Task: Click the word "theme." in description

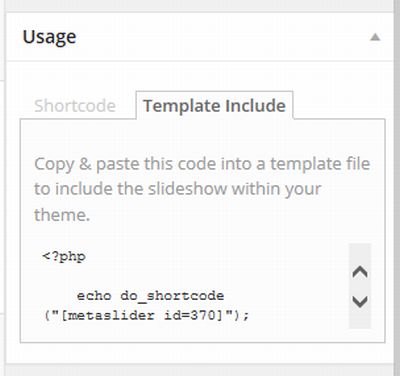Action: 62,215
